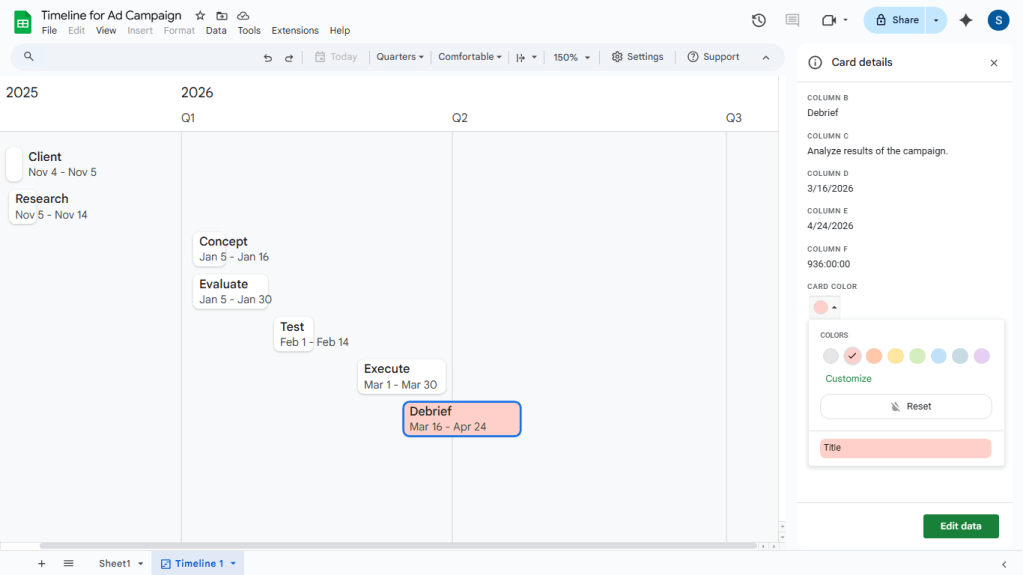
Task: Select the green color swatch
Action: click(x=917, y=356)
